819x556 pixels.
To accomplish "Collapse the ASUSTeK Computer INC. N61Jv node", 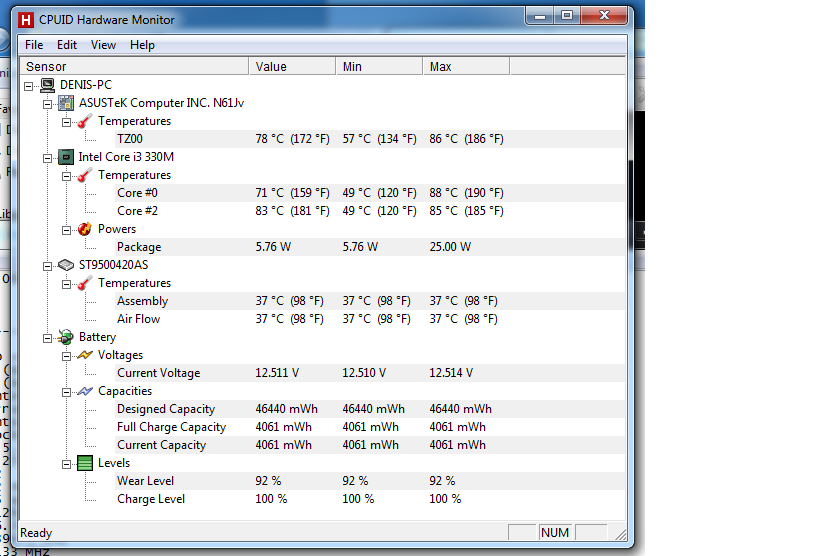I will click(48, 104).
